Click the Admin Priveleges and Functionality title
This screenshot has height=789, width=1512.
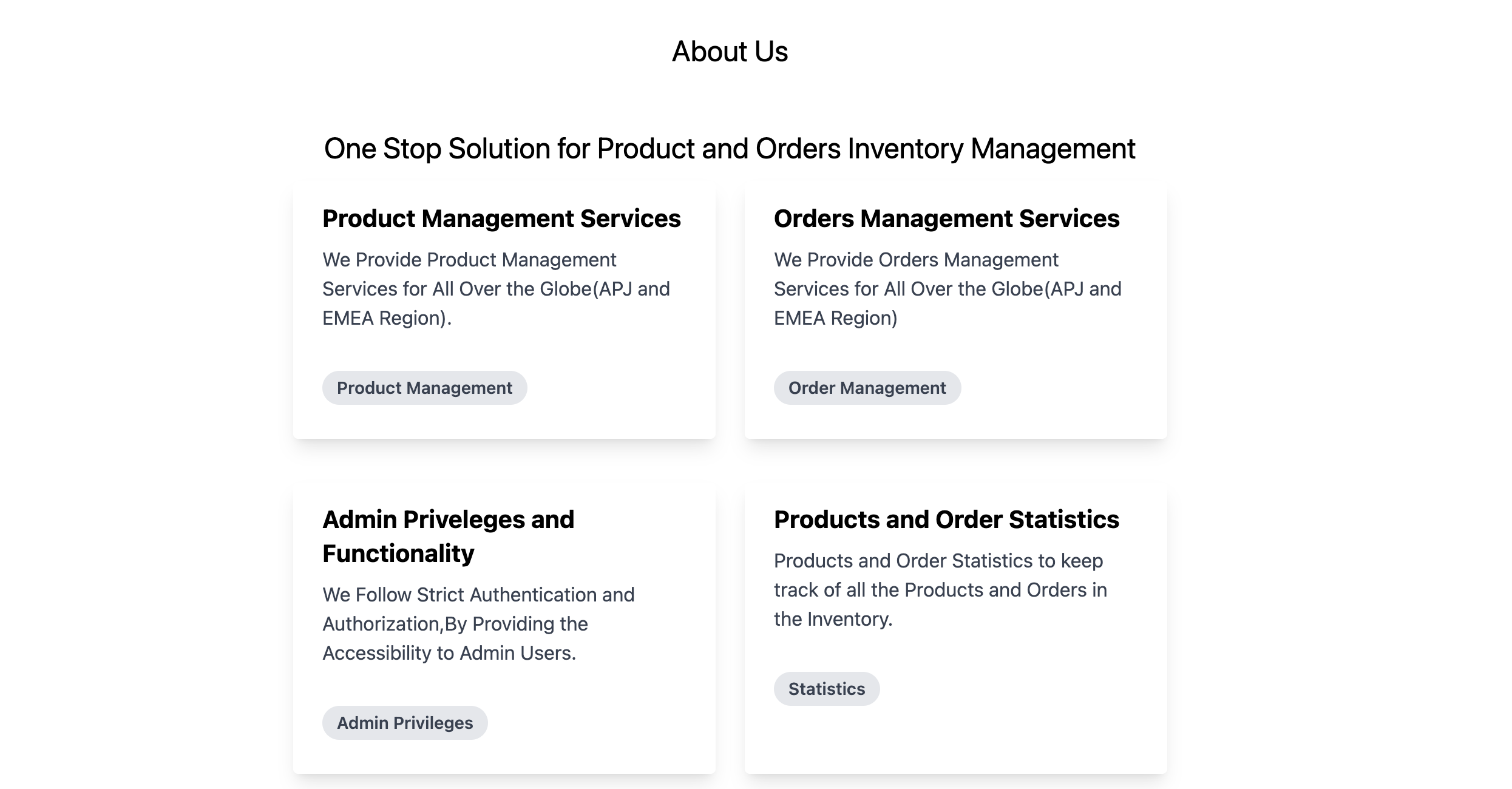[x=449, y=536]
